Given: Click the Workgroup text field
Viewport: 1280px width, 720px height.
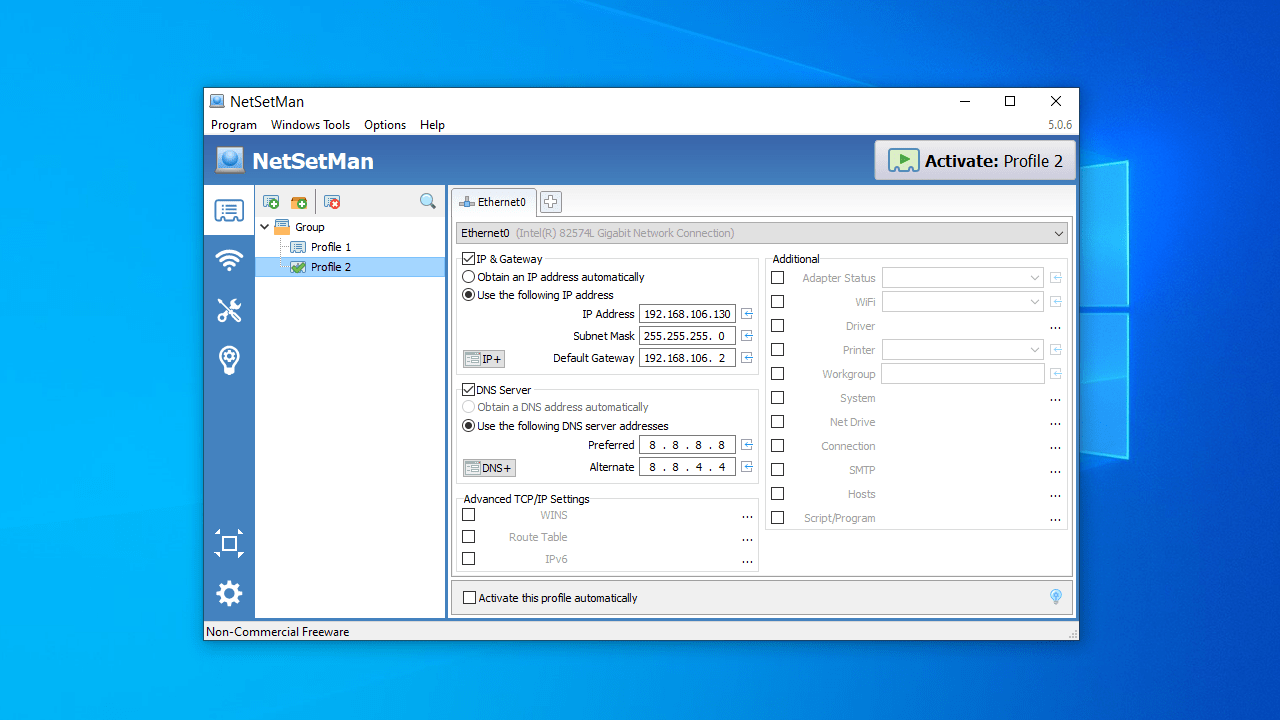Looking at the screenshot, I should [963, 374].
